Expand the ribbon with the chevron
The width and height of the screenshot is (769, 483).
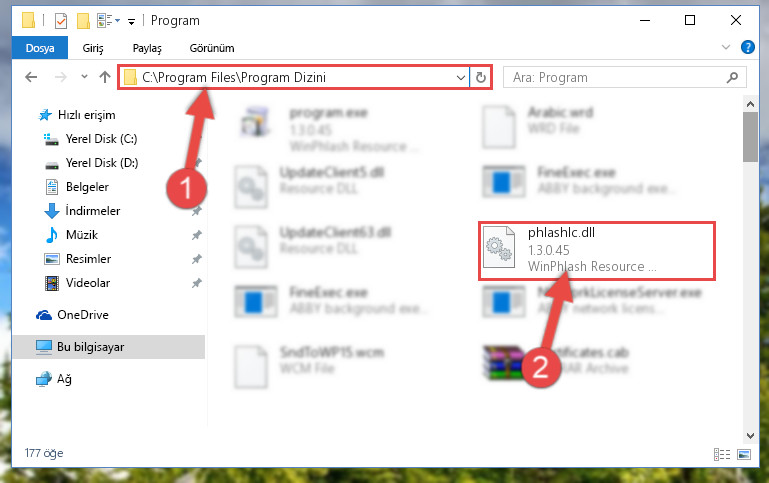pyautogui.click(x=726, y=48)
